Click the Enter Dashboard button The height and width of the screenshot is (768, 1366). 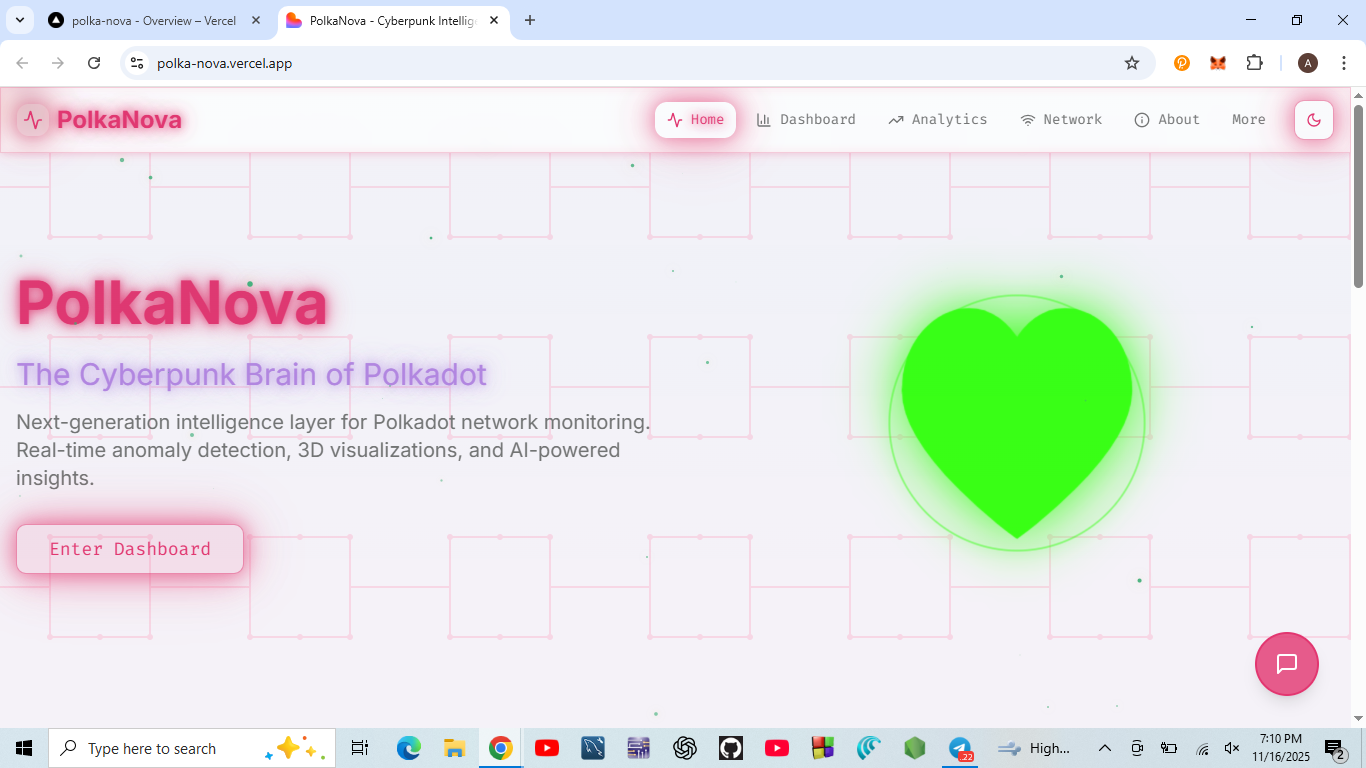pos(130,549)
